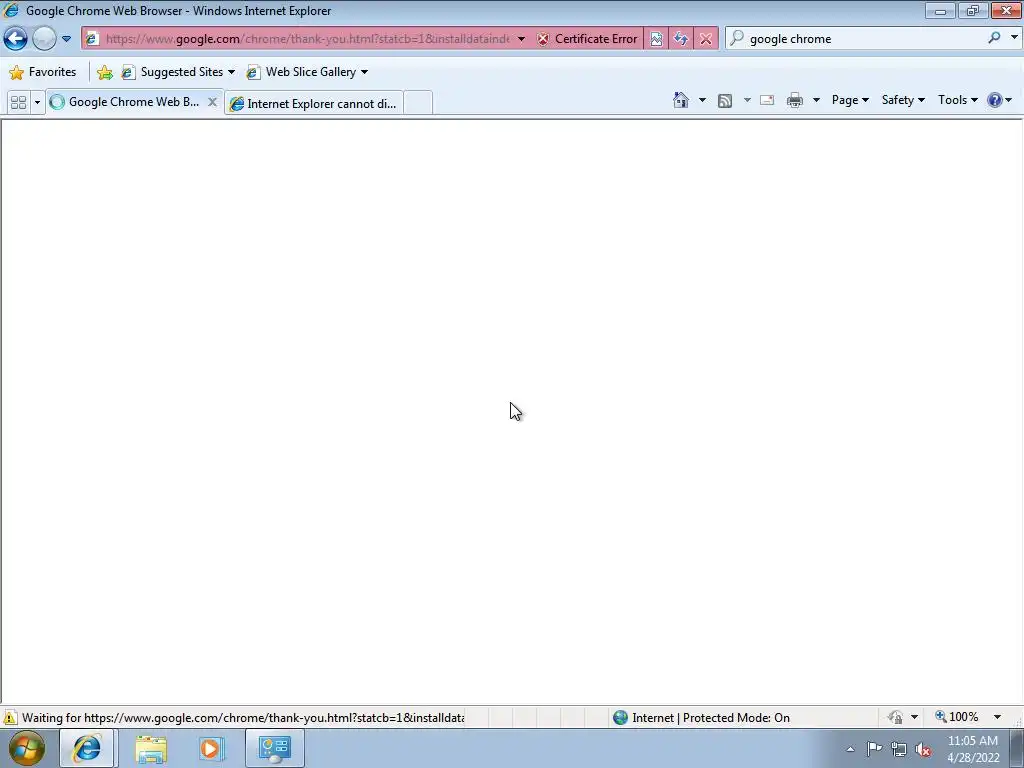
Task: Open the search provider dropdown arrow
Action: pos(1014,38)
